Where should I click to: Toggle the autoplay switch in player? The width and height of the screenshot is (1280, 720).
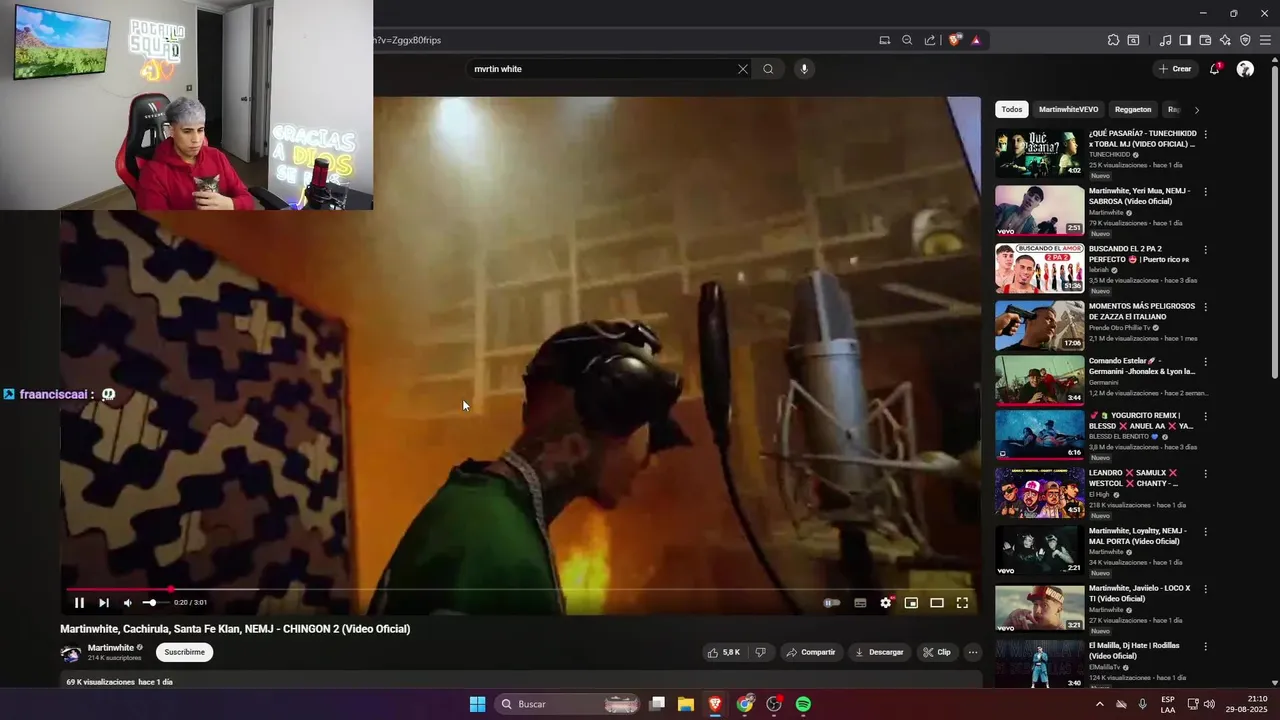(x=831, y=603)
